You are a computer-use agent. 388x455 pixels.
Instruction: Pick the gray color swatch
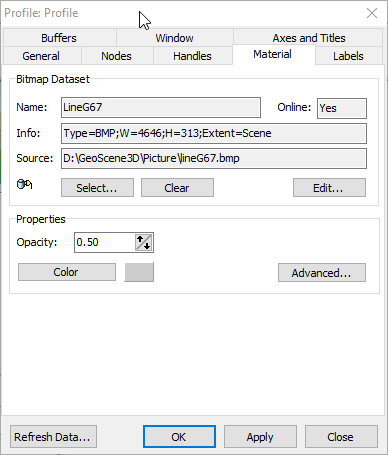coord(139,272)
